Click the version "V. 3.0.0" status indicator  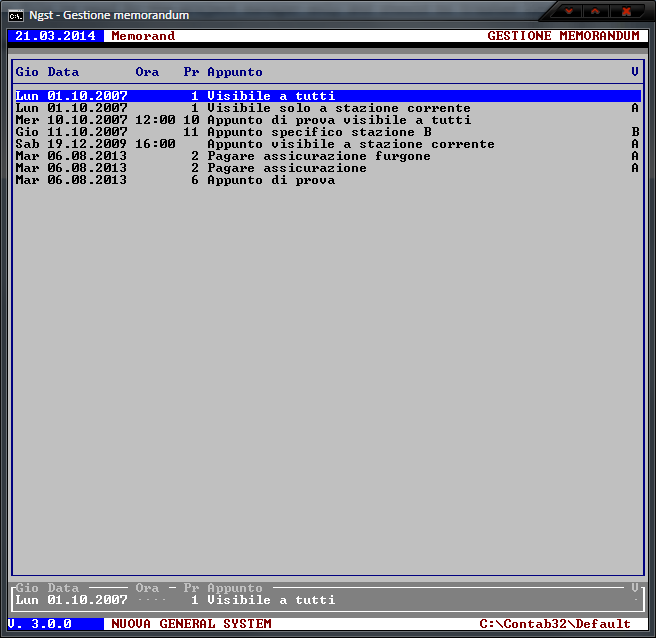39,624
